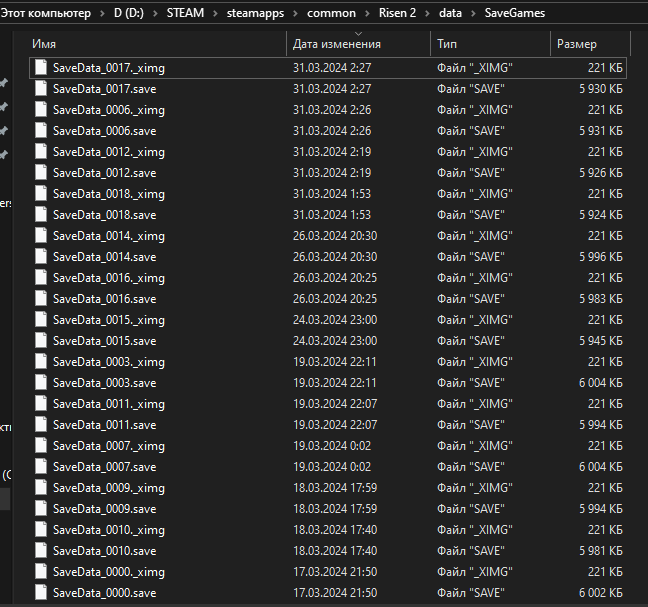Click the SaveGames breadcrumb
This screenshot has height=607, width=648.
515,13
